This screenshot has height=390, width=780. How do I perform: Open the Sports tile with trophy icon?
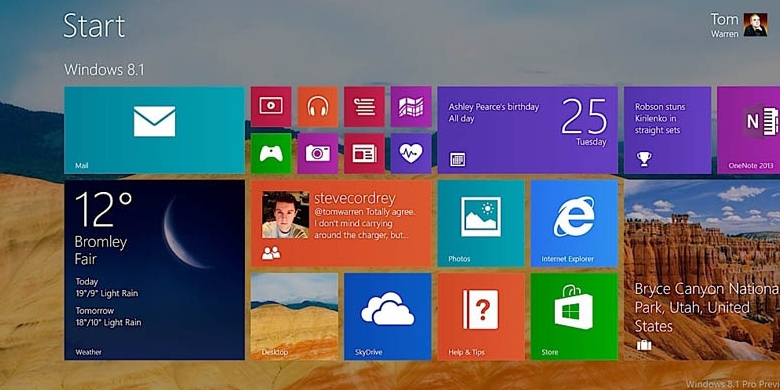coord(668,130)
